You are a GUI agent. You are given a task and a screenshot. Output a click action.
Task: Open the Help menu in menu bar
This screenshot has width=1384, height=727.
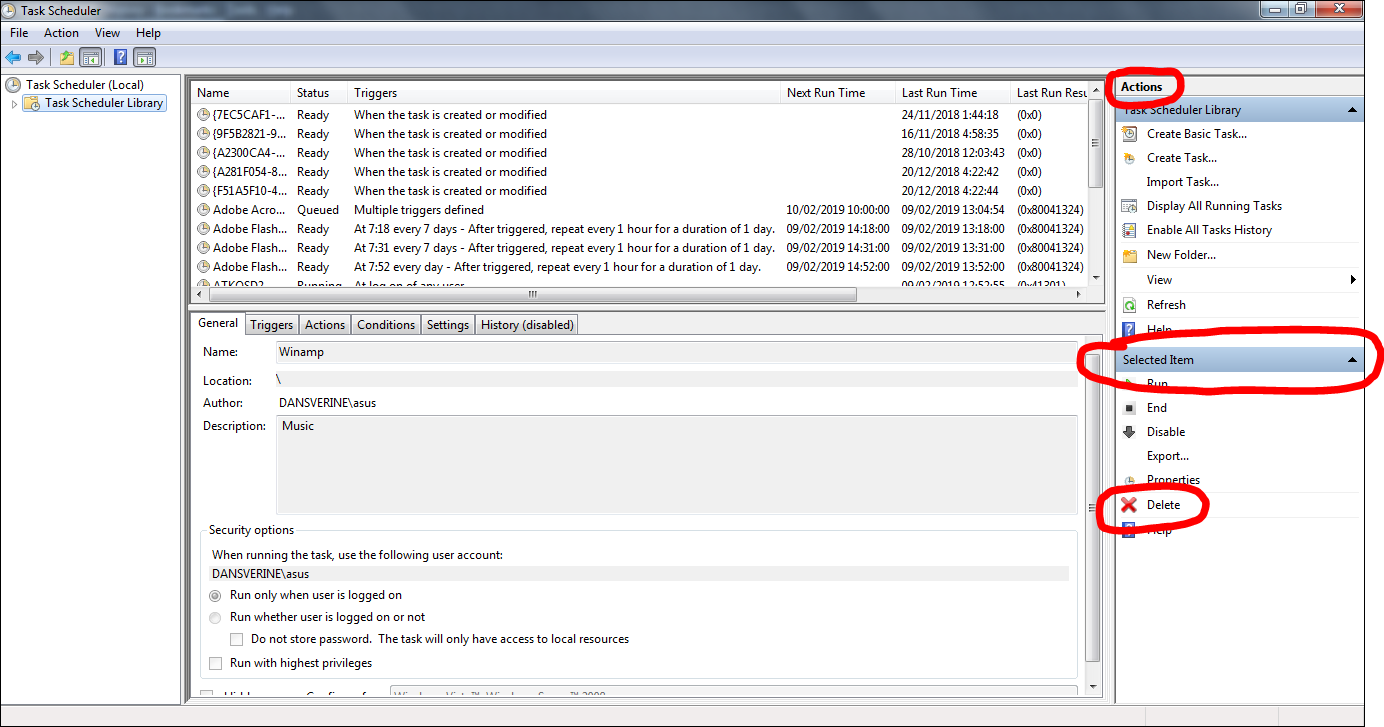point(148,33)
